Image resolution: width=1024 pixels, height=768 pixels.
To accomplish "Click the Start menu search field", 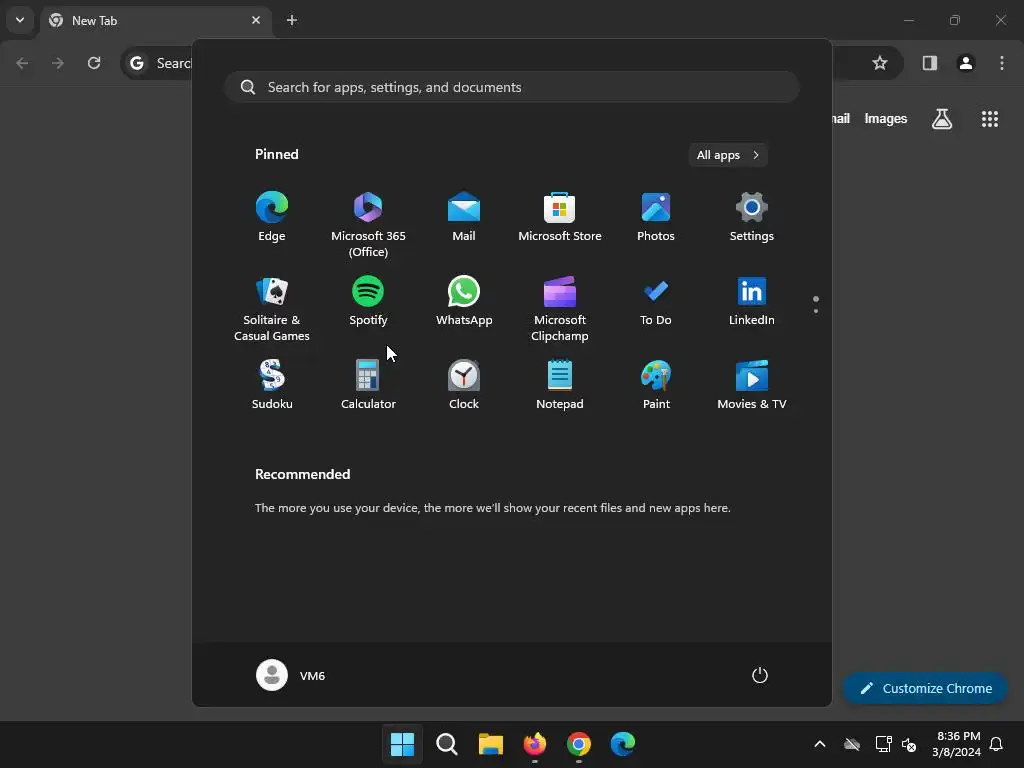I will tap(512, 88).
